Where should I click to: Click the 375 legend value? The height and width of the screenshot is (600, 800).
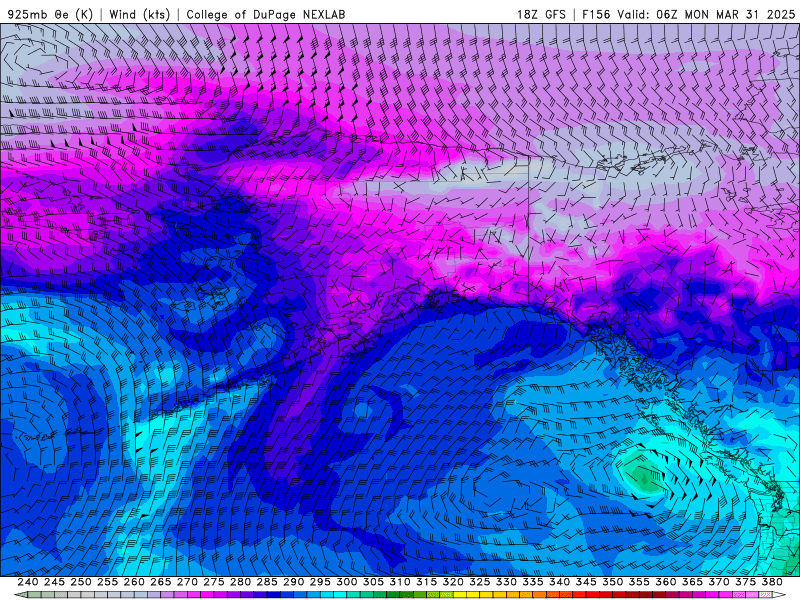(745, 582)
